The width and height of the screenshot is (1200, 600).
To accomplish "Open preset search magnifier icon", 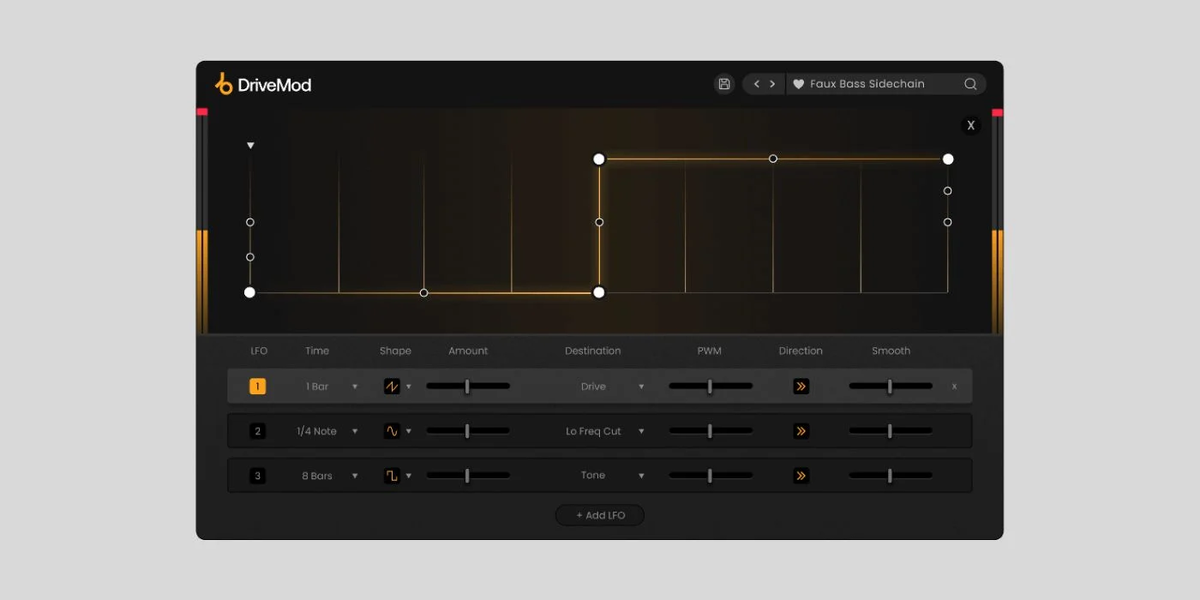I will point(970,84).
